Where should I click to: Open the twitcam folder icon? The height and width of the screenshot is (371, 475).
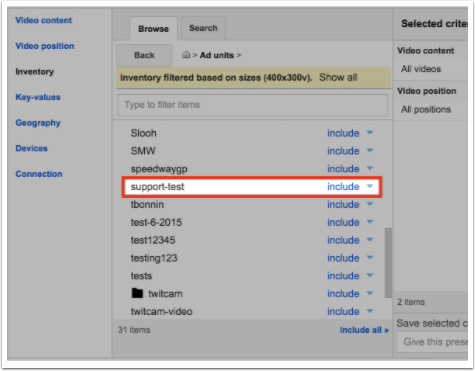point(137,293)
